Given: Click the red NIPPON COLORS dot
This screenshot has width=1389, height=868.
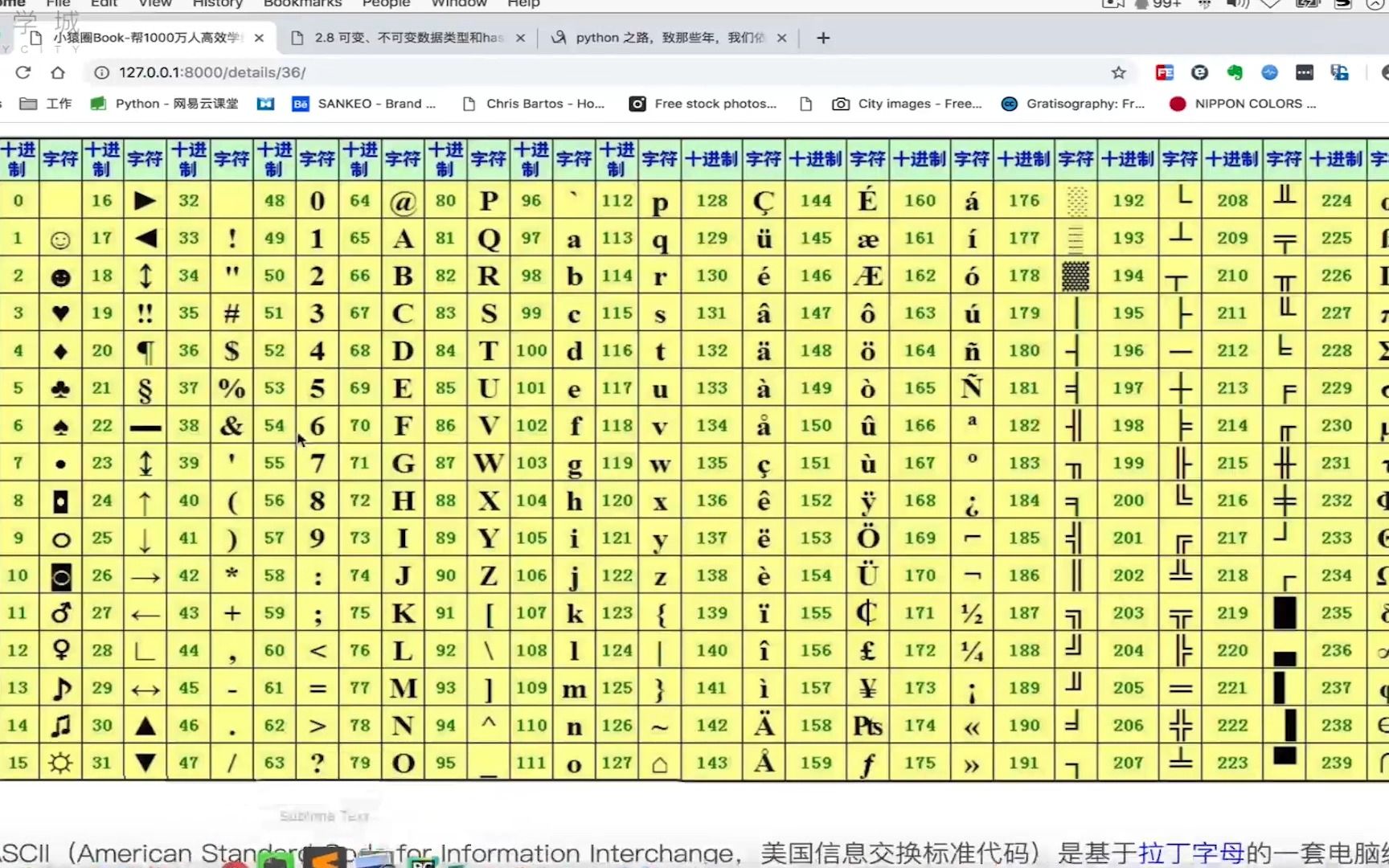Looking at the screenshot, I should coord(1177,104).
